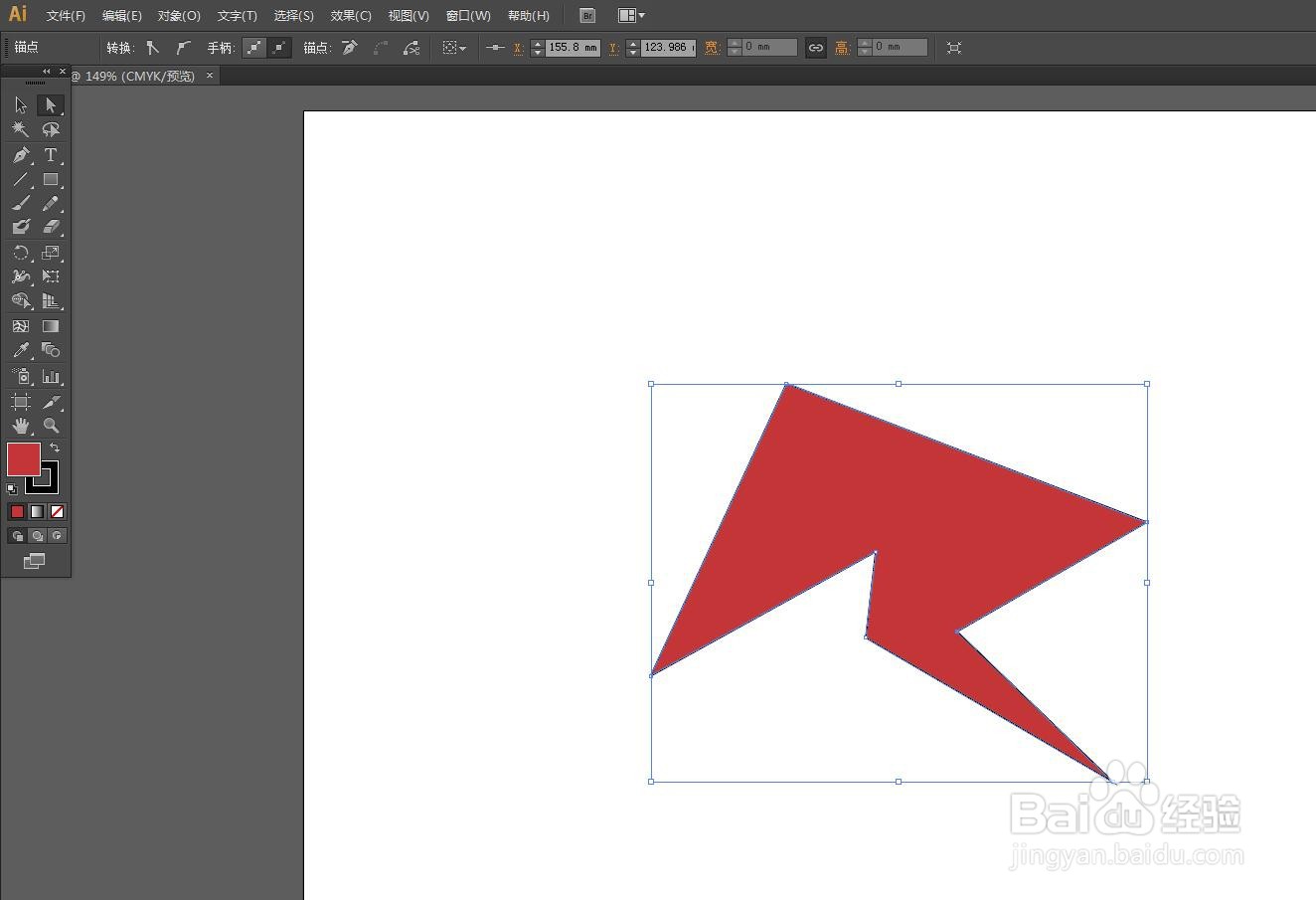Image resolution: width=1316 pixels, height=900 pixels.
Task: Select the Direct Selection tool
Action: [51, 105]
